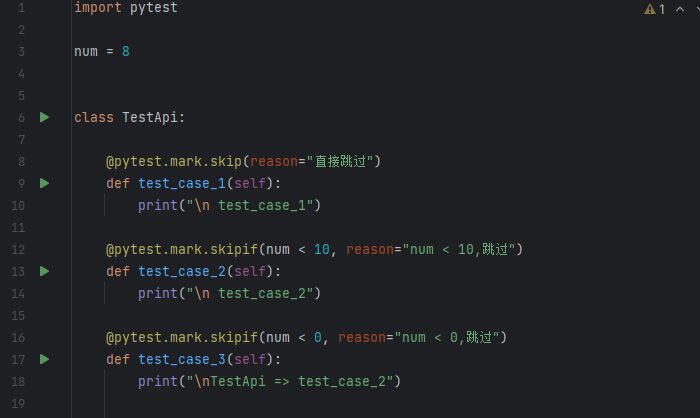Open the warning indicator showing 1 problem
Screen dimensions: 700x418
[654, 9]
